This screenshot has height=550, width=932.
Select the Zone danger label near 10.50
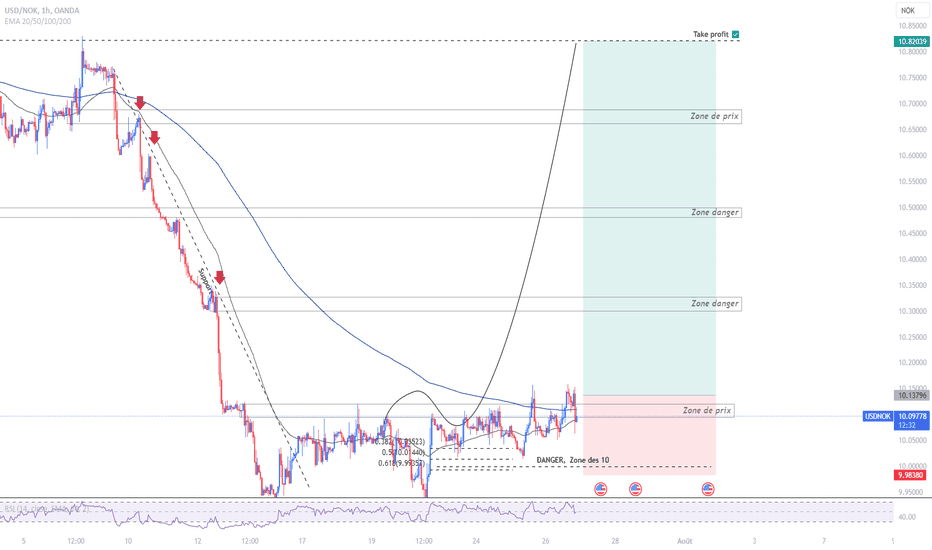715,212
